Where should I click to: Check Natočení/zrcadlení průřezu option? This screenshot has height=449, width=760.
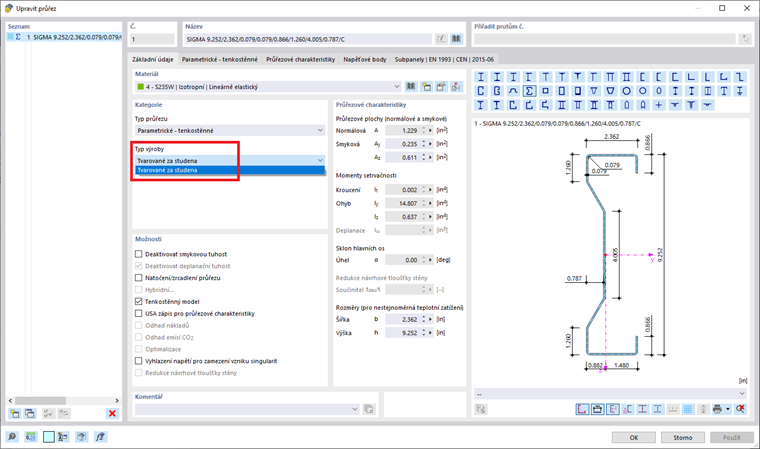click(x=139, y=278)
